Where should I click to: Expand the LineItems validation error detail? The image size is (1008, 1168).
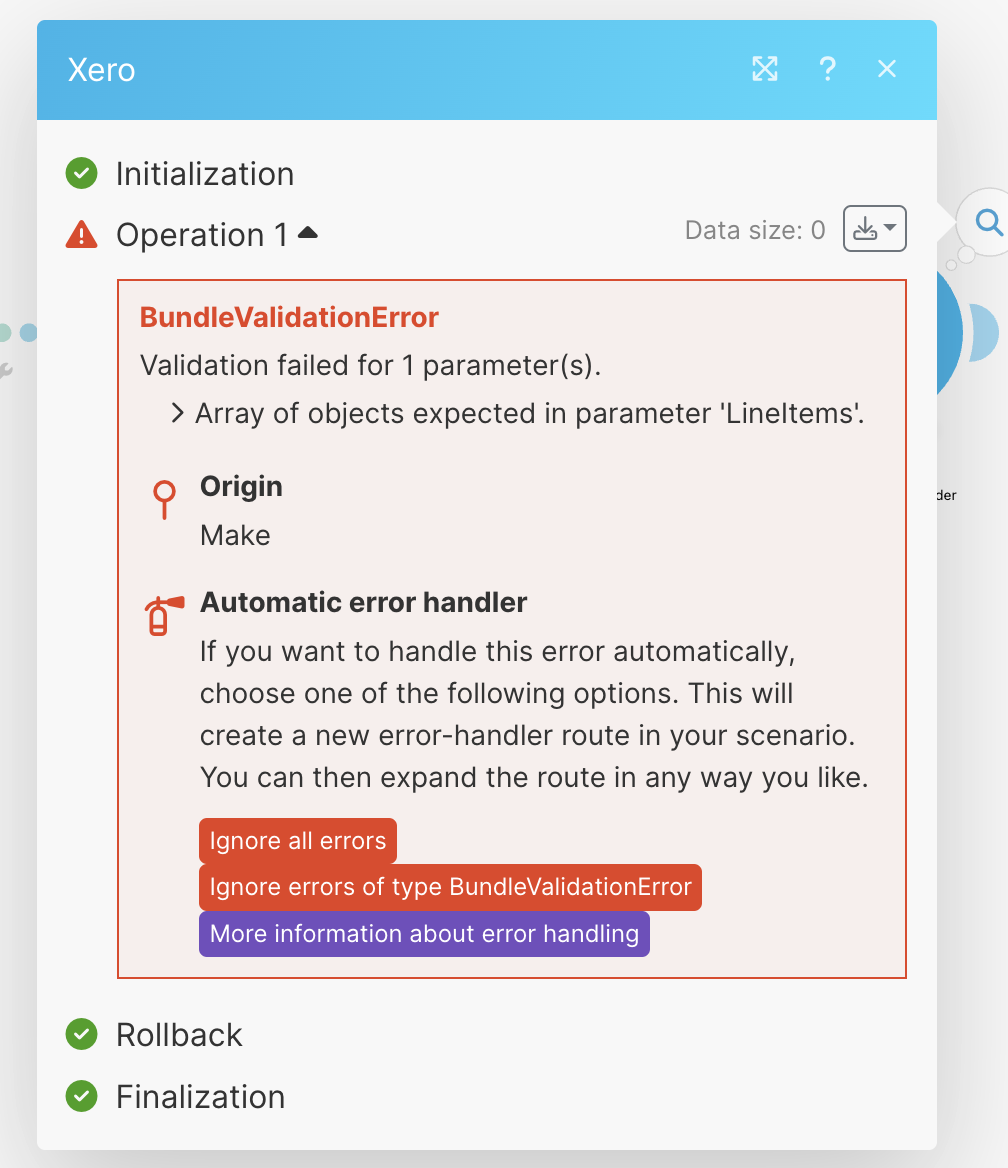coord(178,413)
